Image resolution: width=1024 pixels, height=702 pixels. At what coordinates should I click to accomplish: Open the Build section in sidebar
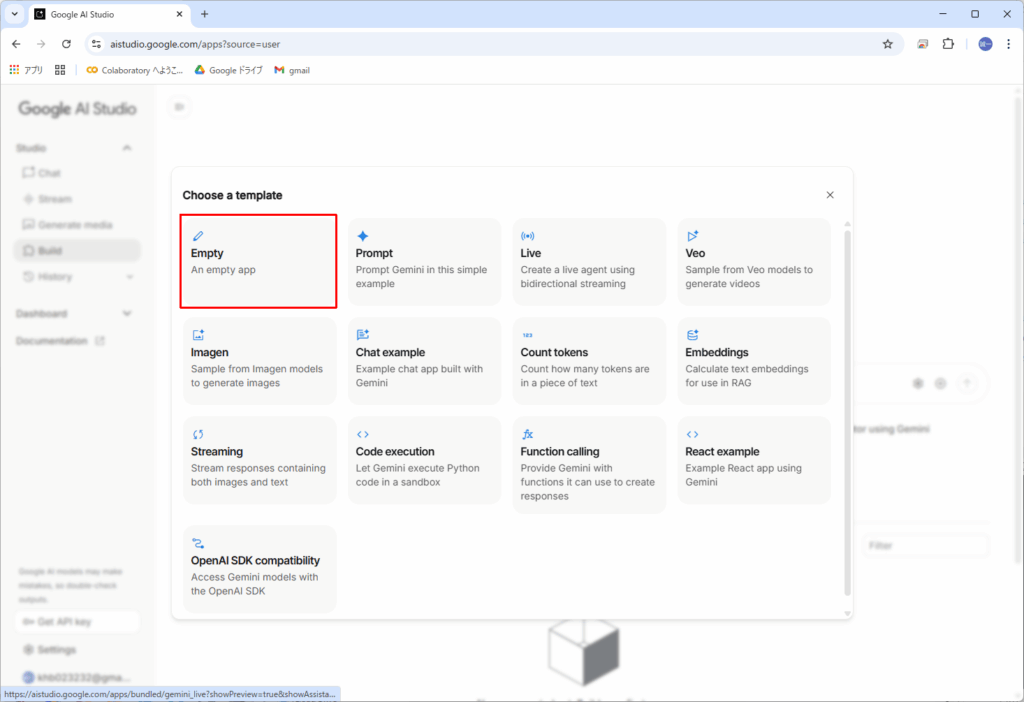pos(77,251)
